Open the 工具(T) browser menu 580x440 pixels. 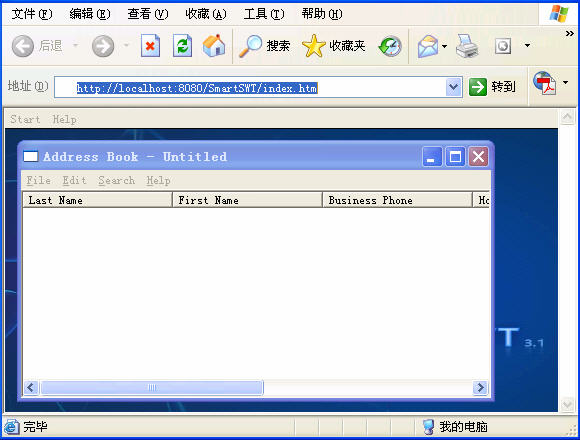point(264,14)
